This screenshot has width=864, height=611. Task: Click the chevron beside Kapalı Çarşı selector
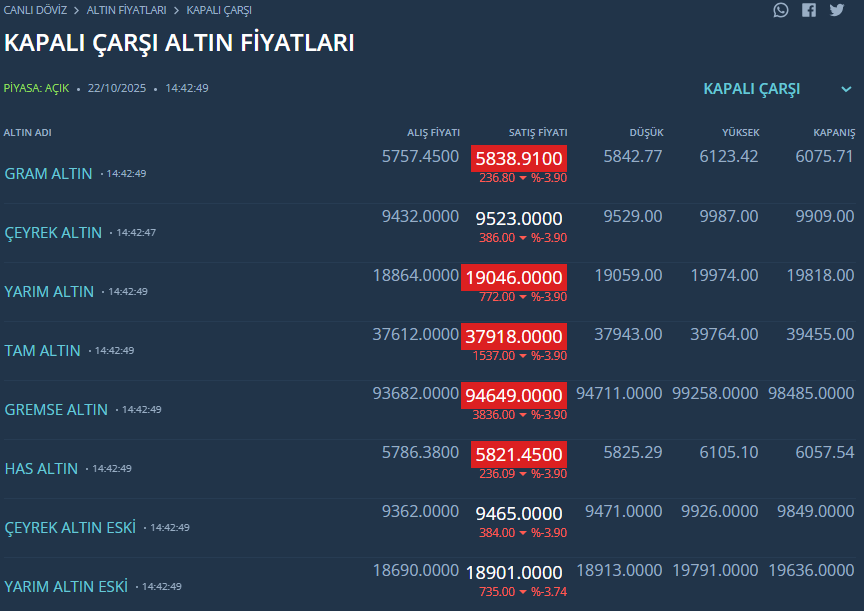(x=846, y=89)
